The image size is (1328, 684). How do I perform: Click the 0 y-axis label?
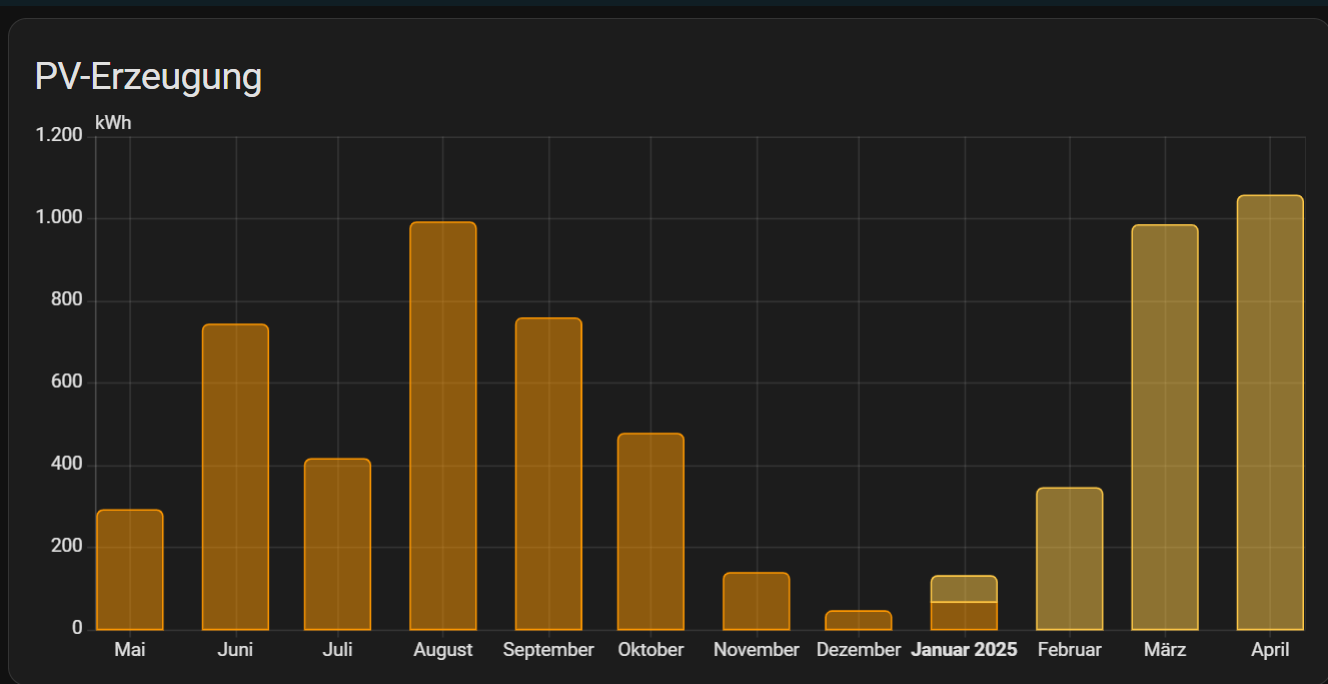(77, 628)
